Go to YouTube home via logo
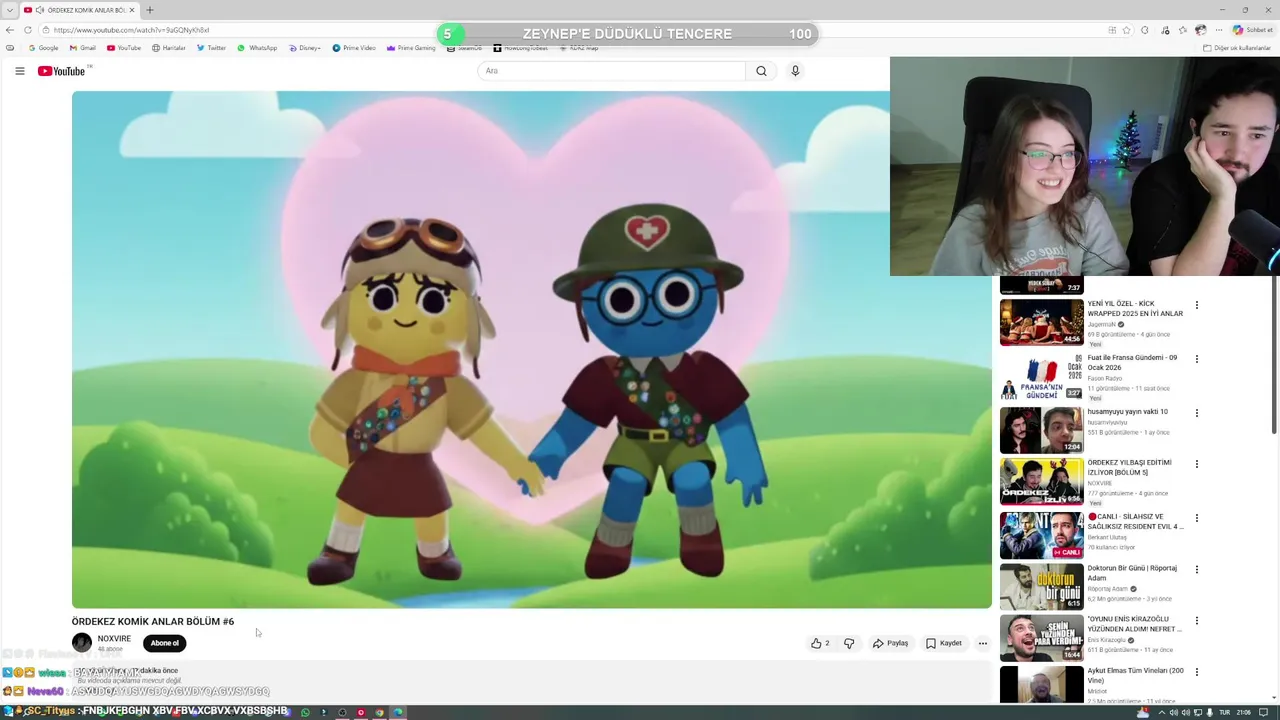The image size is (1280, 720). (62, 71)
